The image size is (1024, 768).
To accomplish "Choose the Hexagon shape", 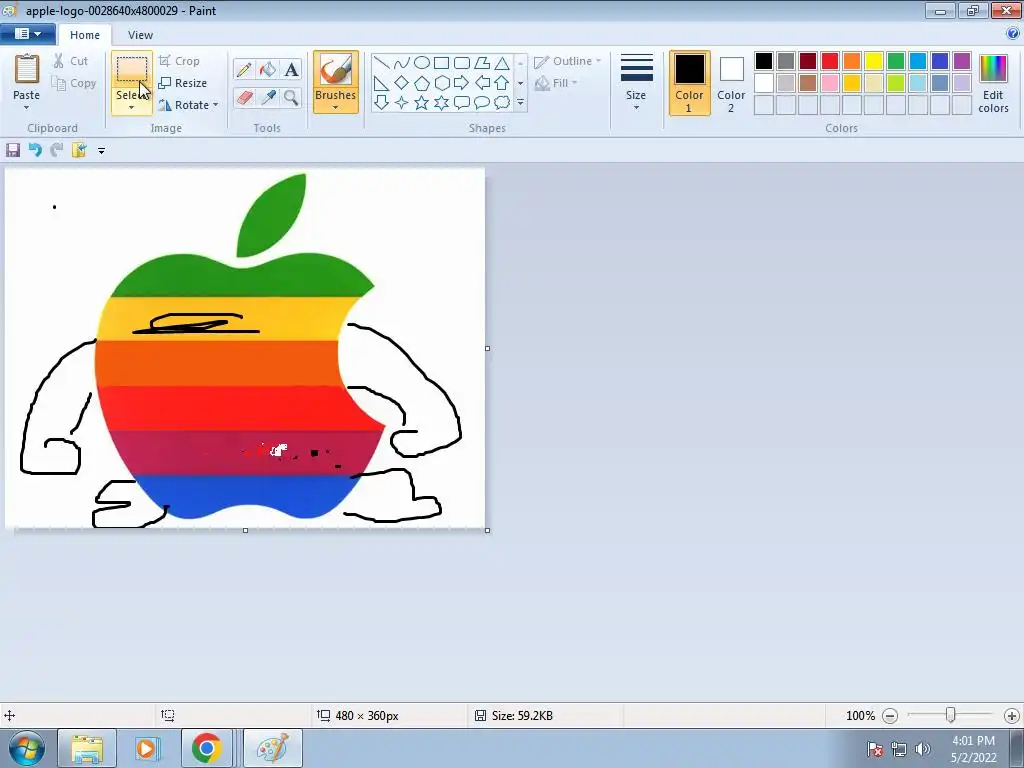I will [441, 83].
